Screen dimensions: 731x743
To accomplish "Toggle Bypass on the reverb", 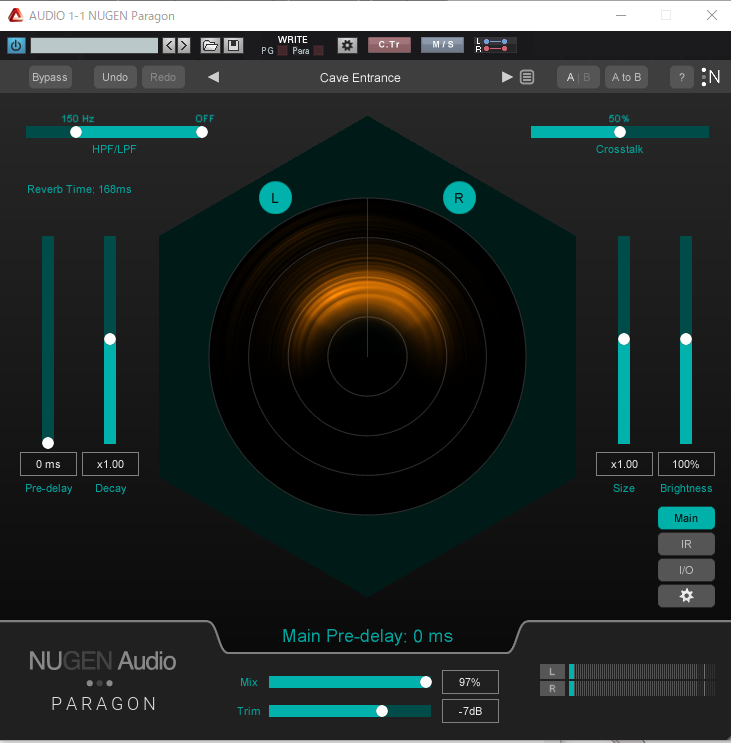I will point(50,77).
